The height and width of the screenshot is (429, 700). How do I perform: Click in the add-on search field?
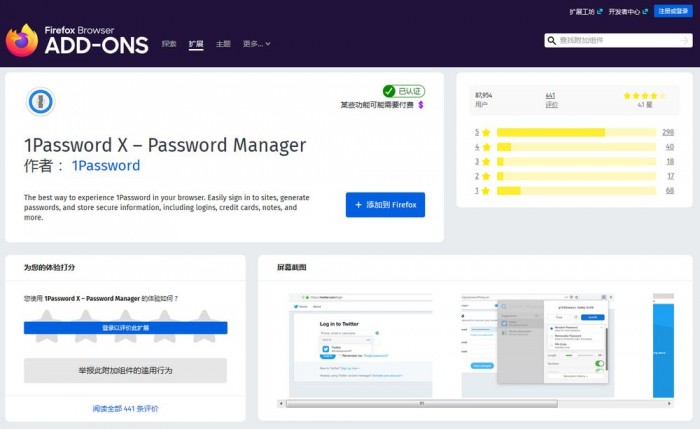coord(619,41)
